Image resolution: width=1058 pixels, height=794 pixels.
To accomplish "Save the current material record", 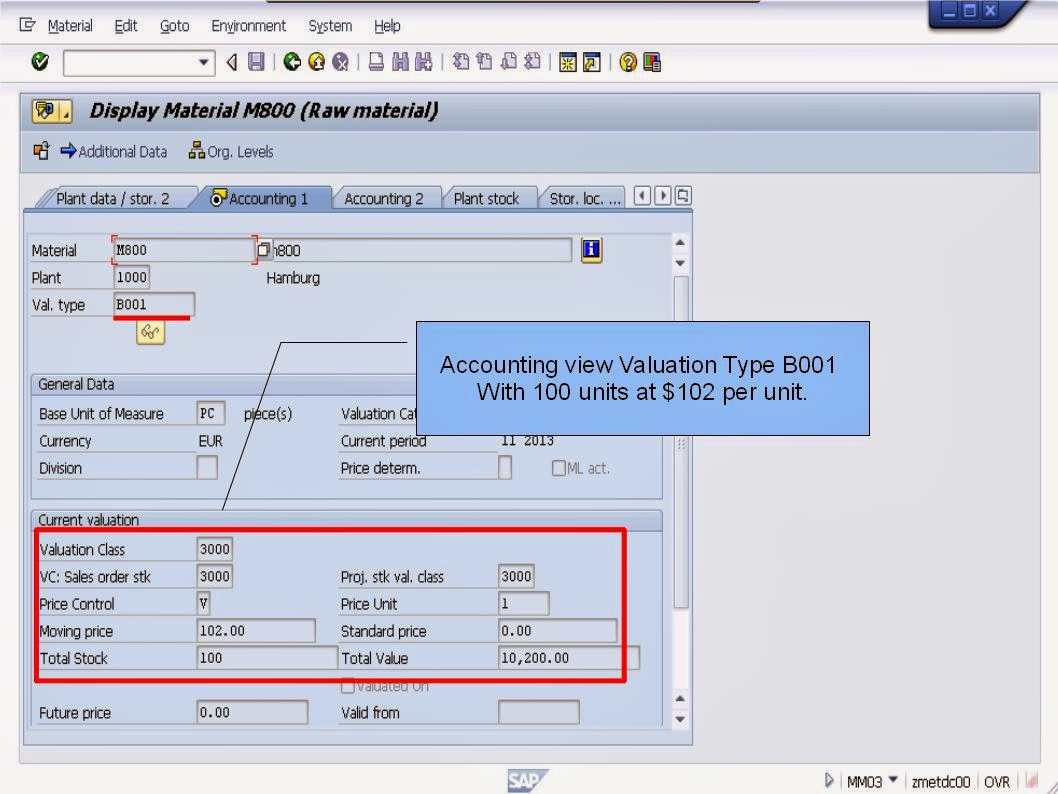I will click(258, 62).
